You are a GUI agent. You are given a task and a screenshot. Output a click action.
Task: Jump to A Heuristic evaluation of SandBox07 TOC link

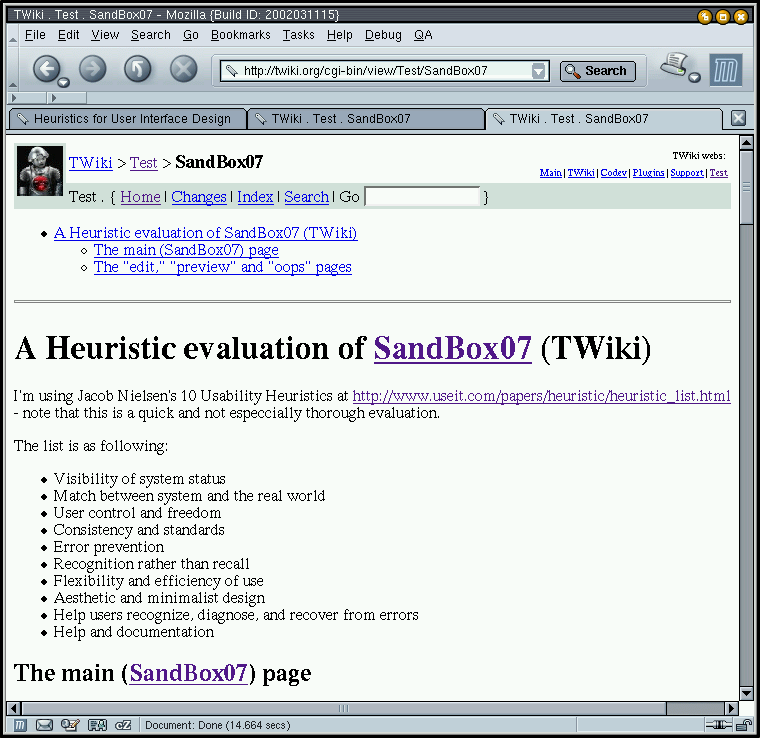pyautogui.click(x=206, y=233)
